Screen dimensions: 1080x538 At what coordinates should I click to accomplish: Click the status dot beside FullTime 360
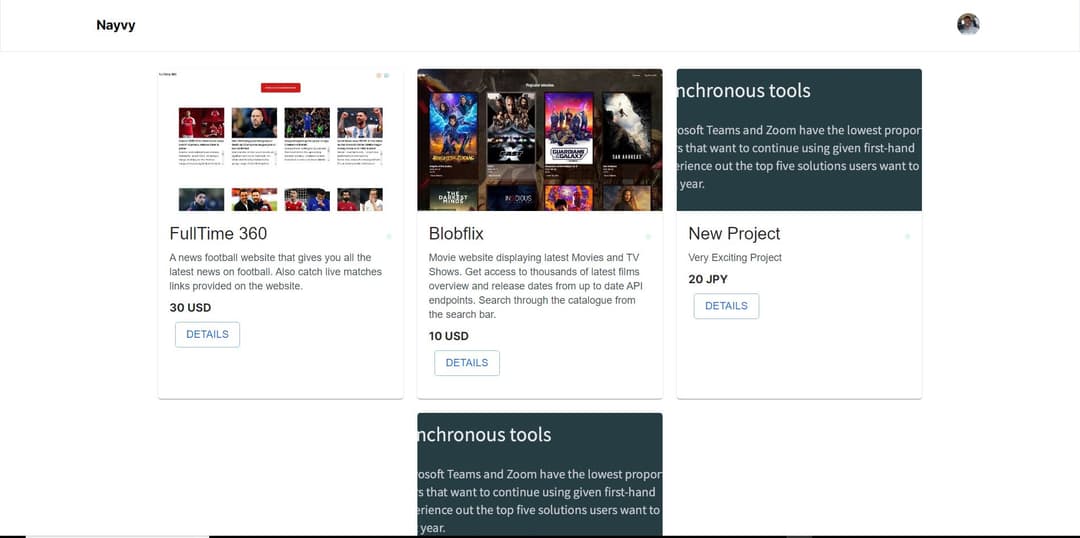tap(389, 236)
